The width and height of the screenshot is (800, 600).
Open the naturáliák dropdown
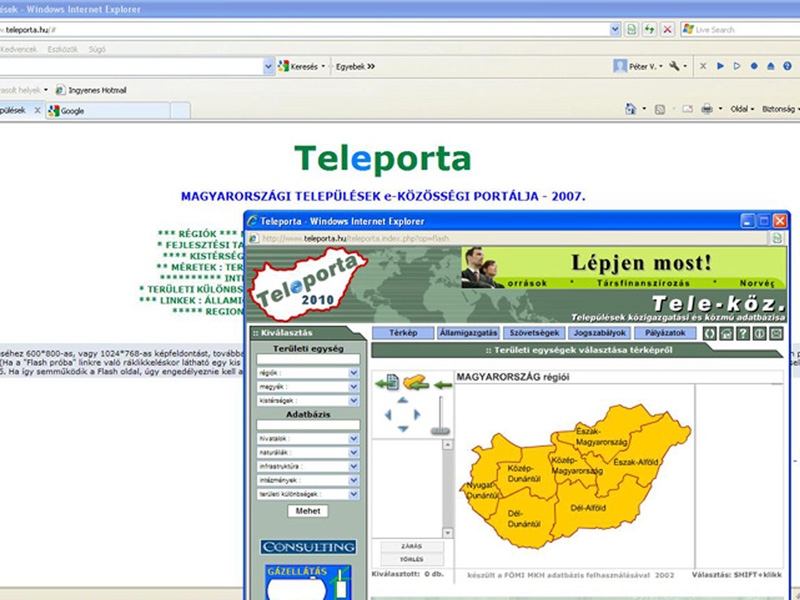tap(354, 453)
